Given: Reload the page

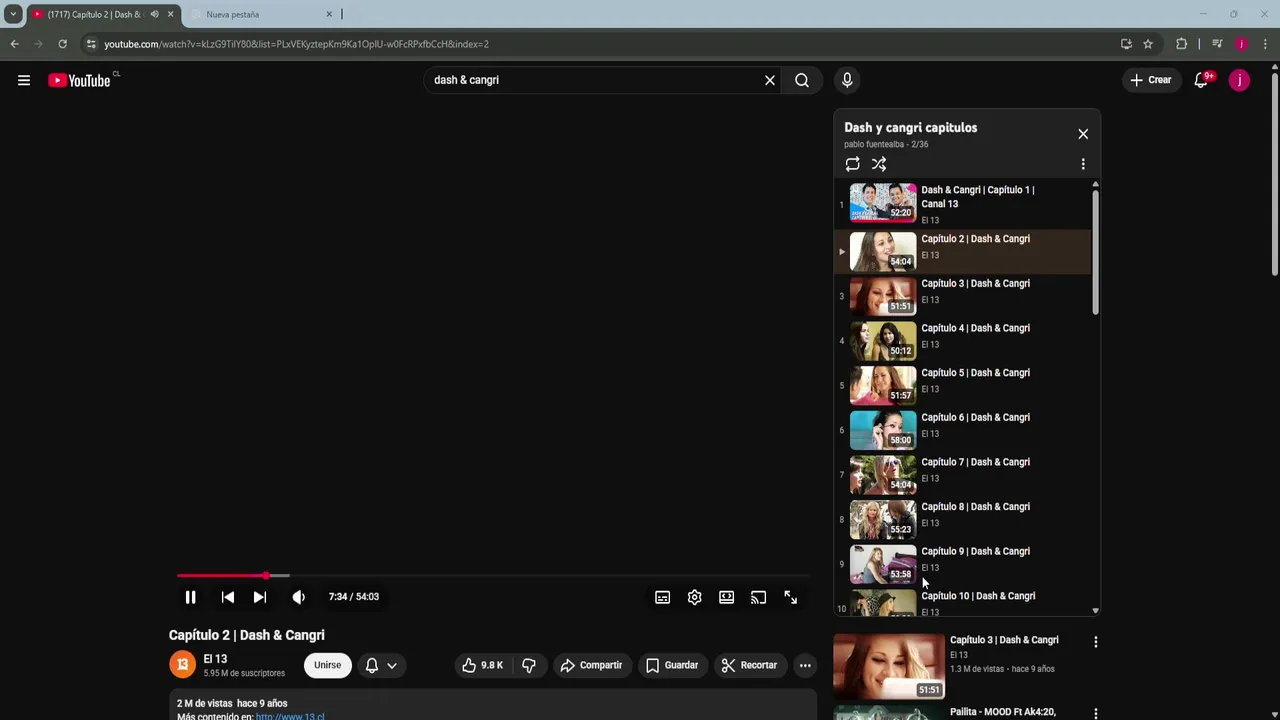Looking at the screenshot, I should pyautogui.click(x=62, y=44).
